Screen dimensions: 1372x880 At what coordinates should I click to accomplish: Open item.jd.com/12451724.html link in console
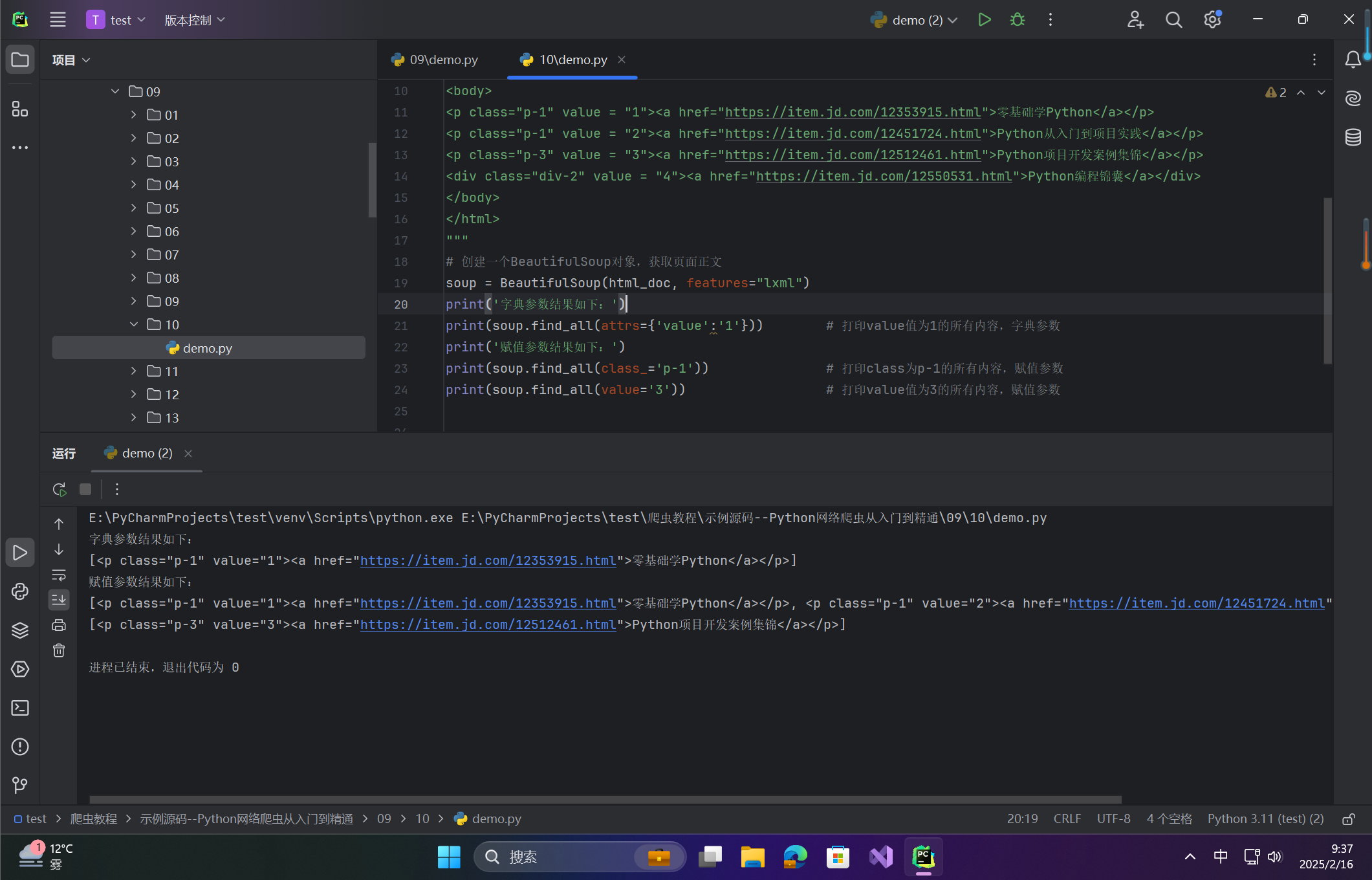point(1197,603)
